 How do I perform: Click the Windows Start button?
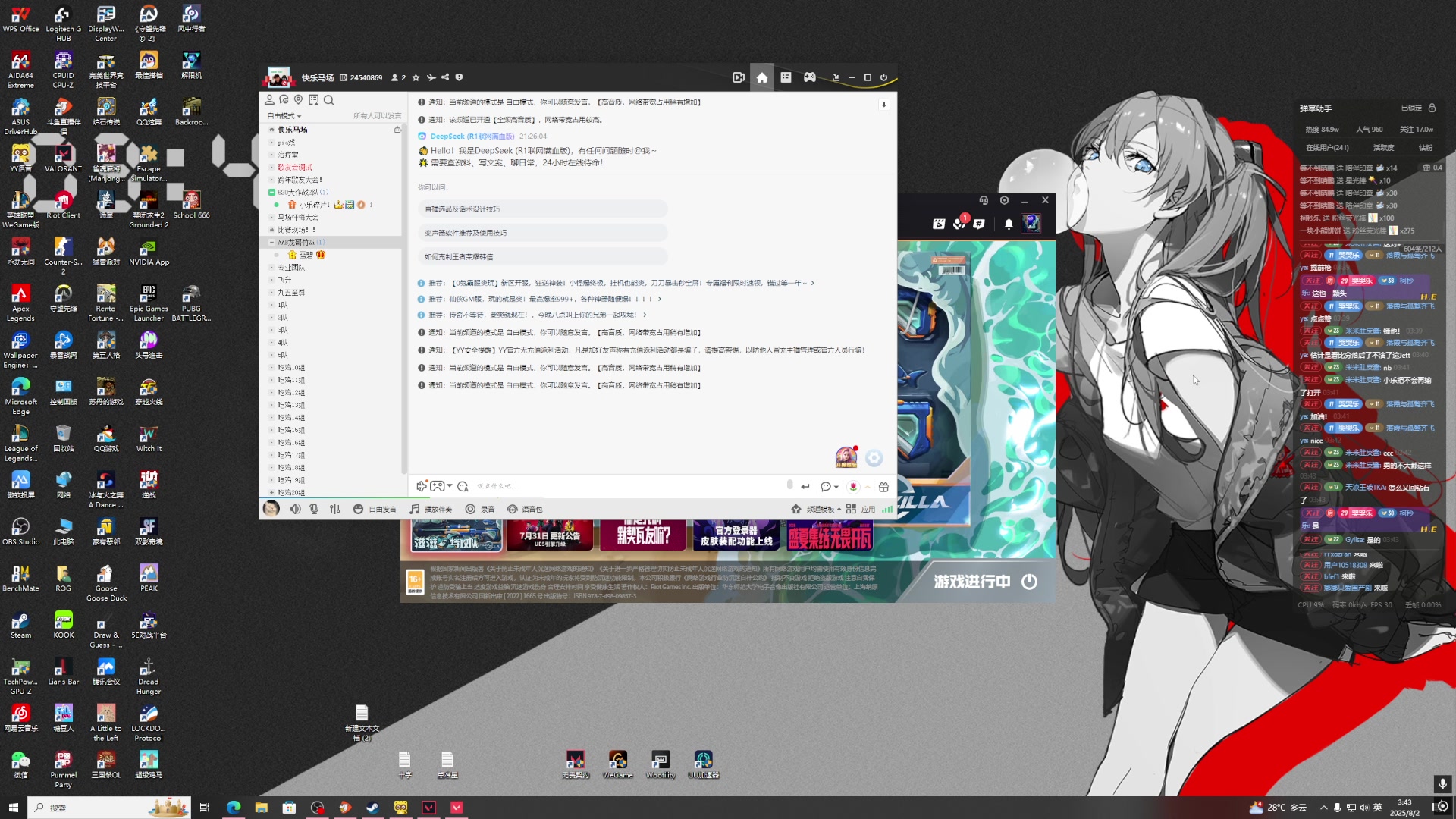point(13,808)
